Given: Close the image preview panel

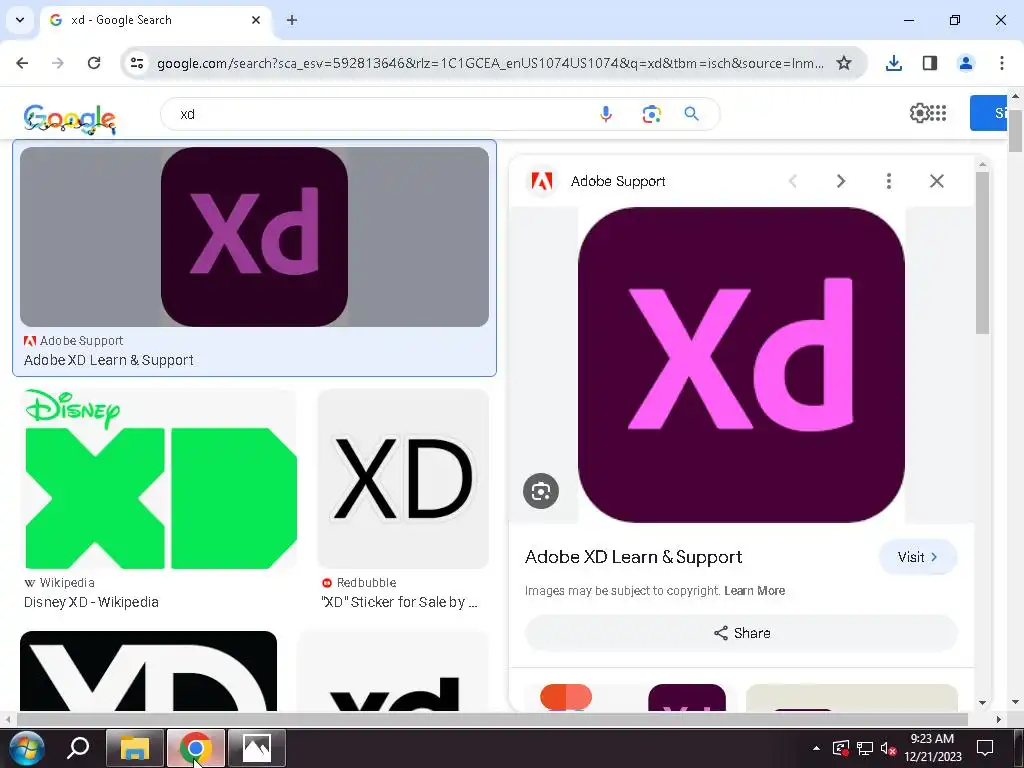Looking at the screenshot, I should 936,181.
